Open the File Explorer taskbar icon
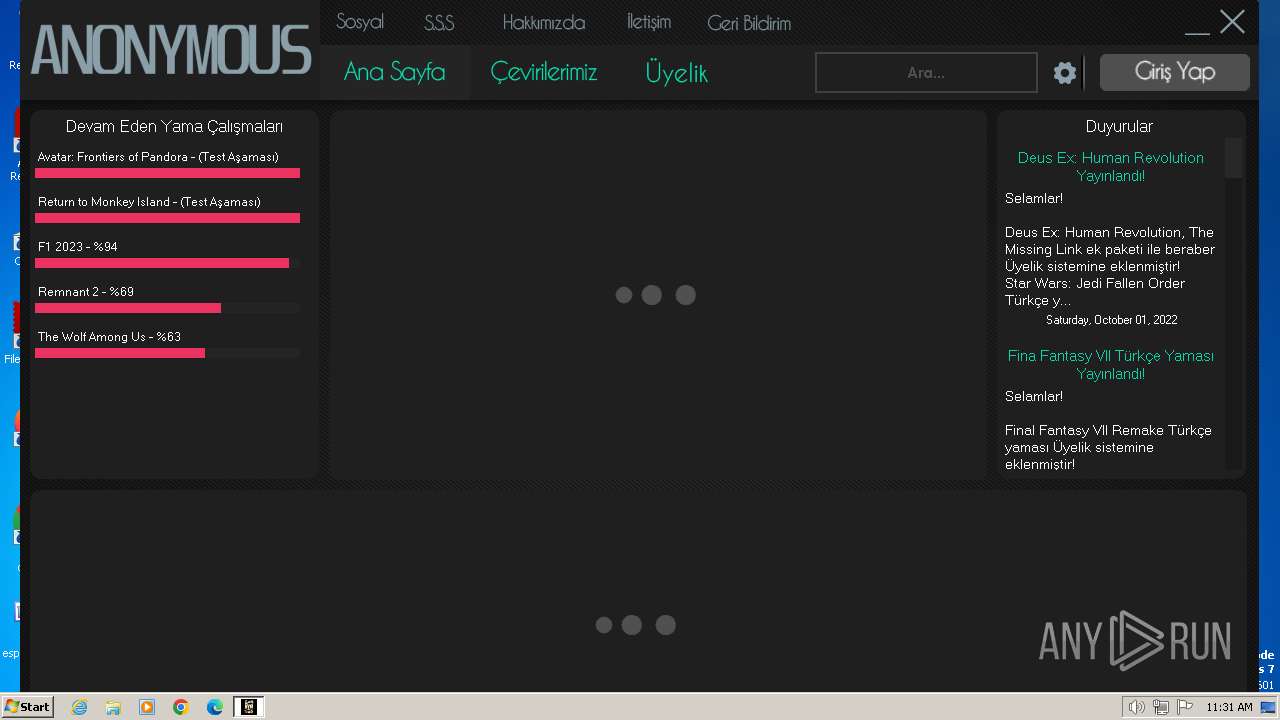1280x720 pixels. [x=113, y=707]
